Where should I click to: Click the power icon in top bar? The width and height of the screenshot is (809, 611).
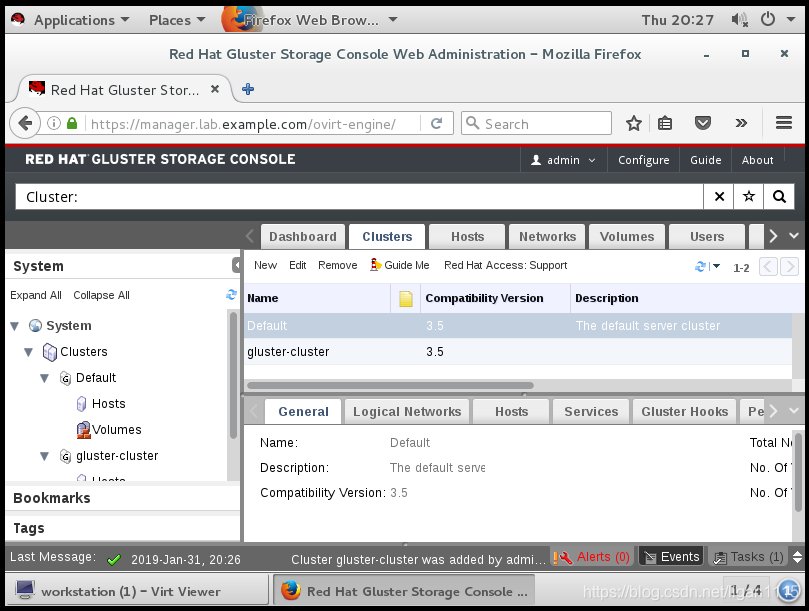pyautogui.click(x=768, y=20)
